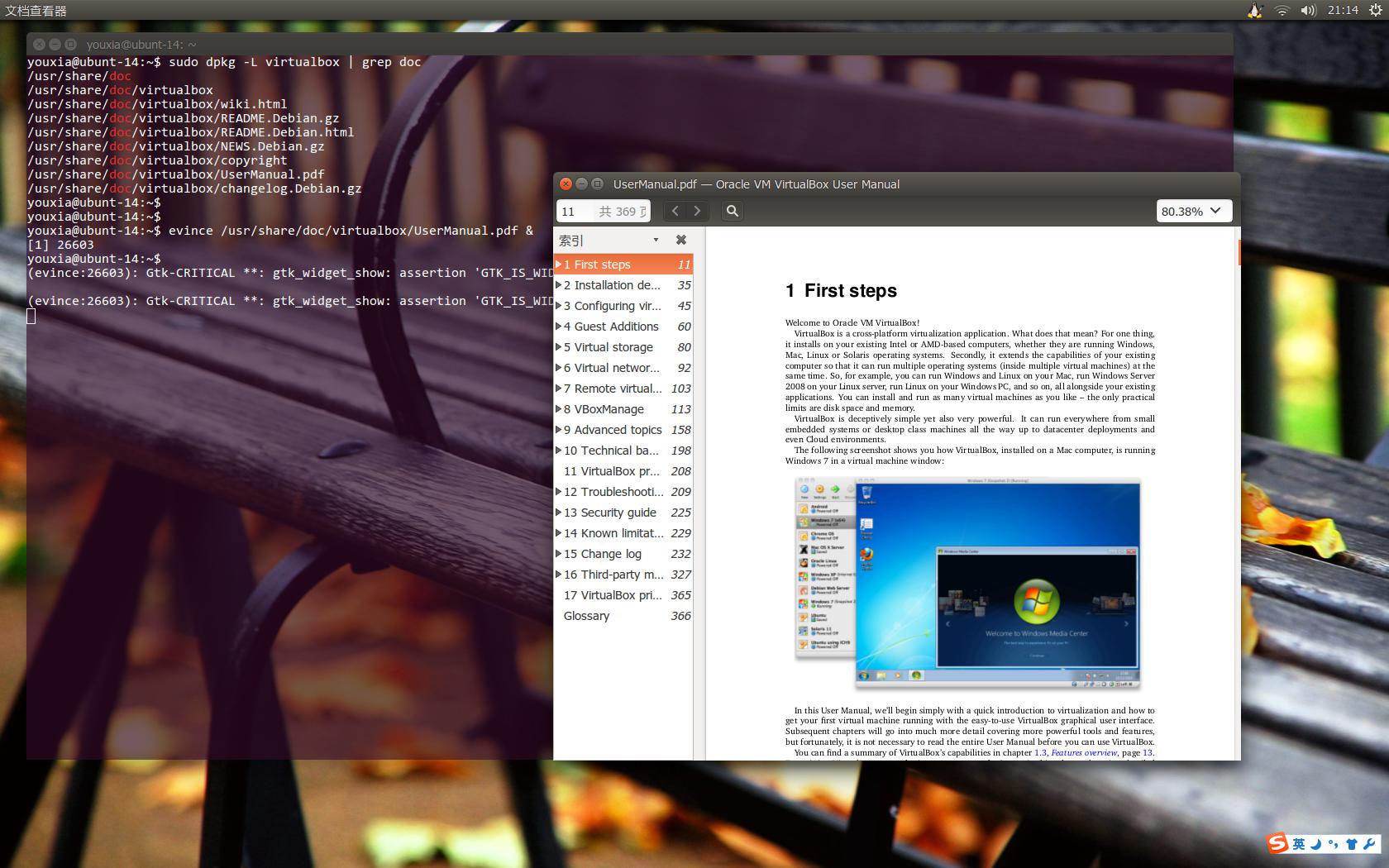Open the 80.38% zoom level dropdown

tap(1193, 211)
